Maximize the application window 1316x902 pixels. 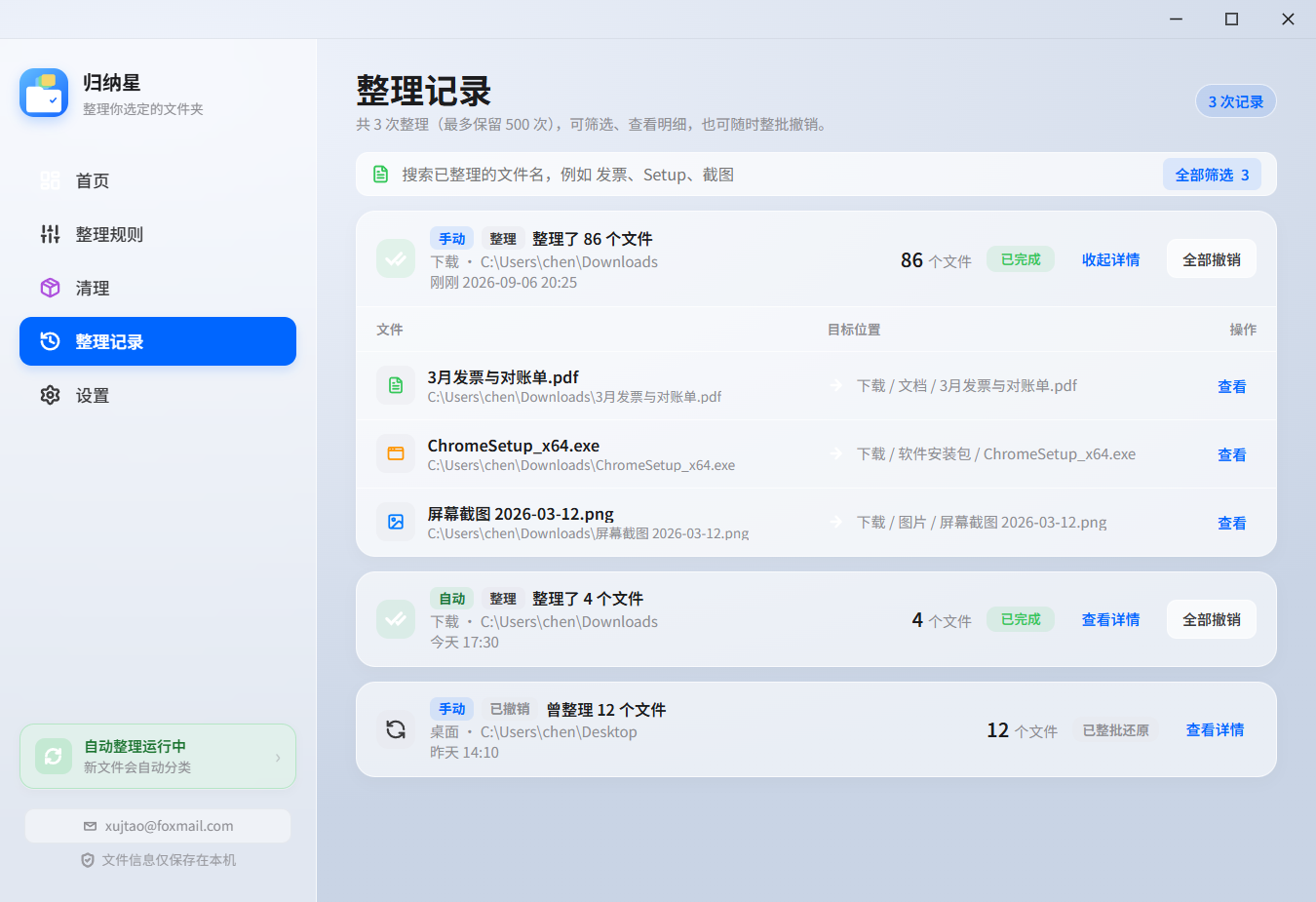coord(1231,19)
